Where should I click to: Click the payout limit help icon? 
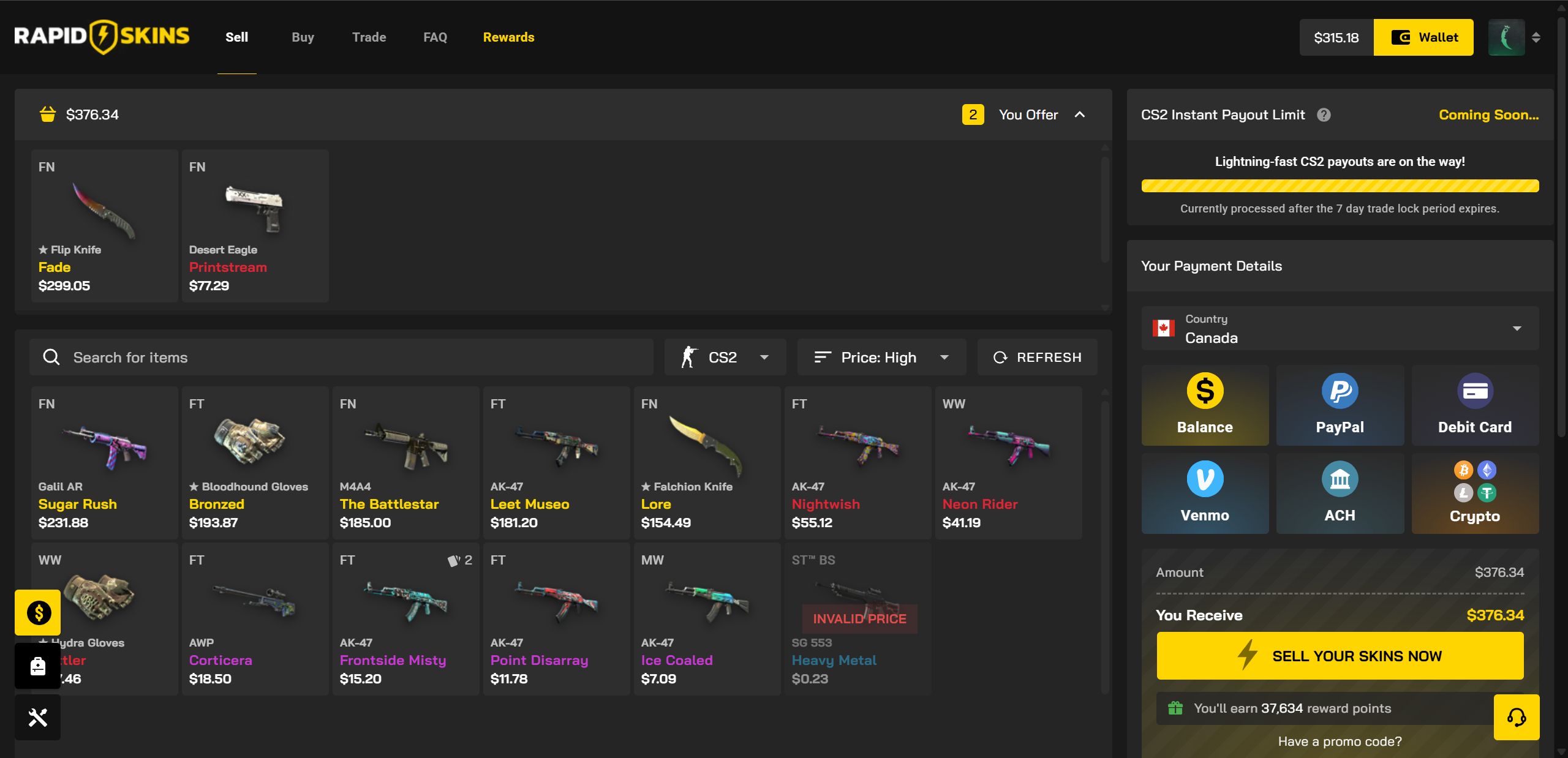point(1324,114)
